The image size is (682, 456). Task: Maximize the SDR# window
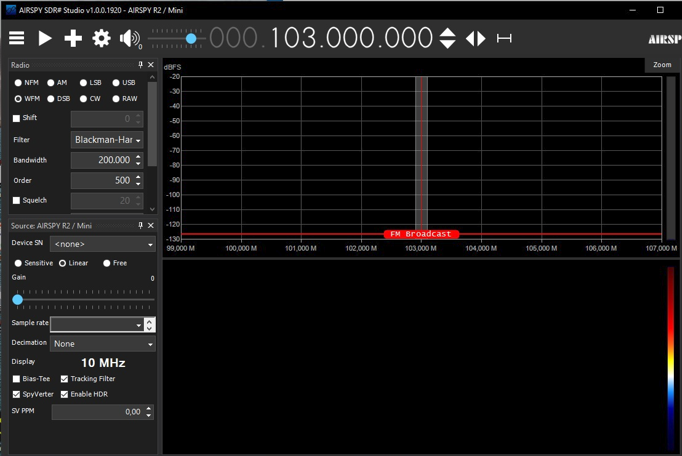click(x=660, y=10)
